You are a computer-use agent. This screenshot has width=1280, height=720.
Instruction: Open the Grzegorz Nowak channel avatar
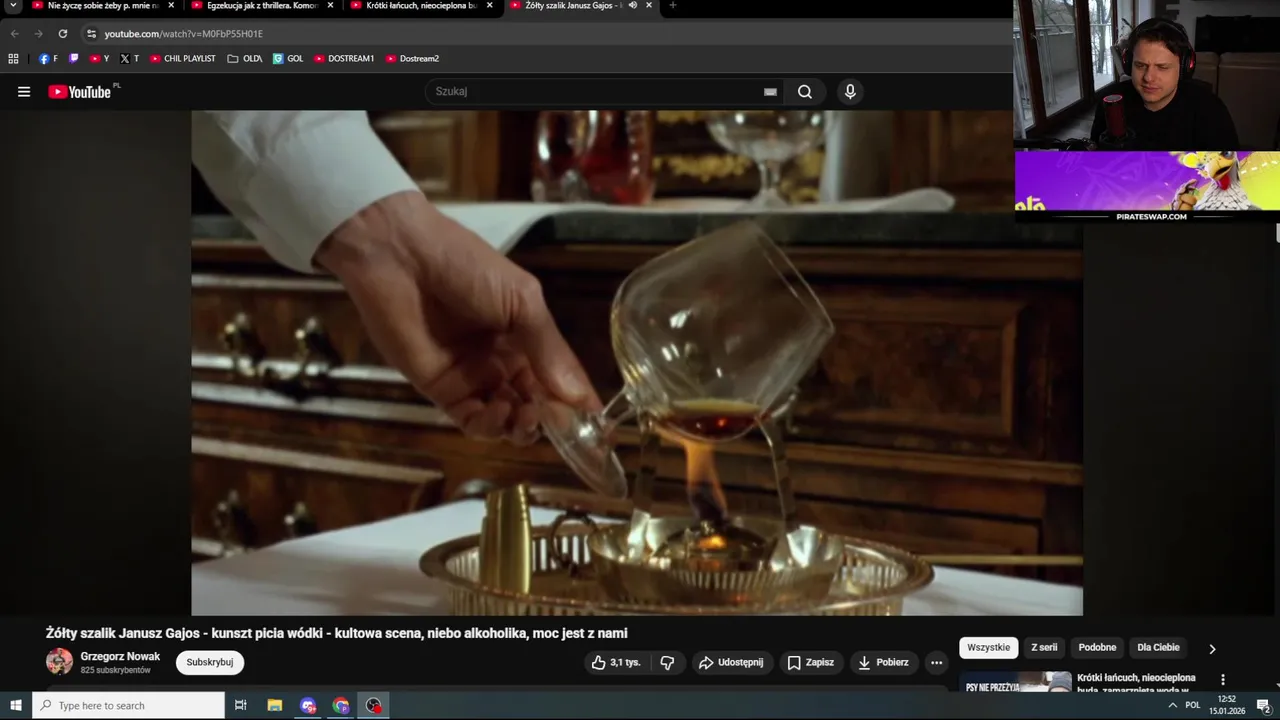point(59,662)
